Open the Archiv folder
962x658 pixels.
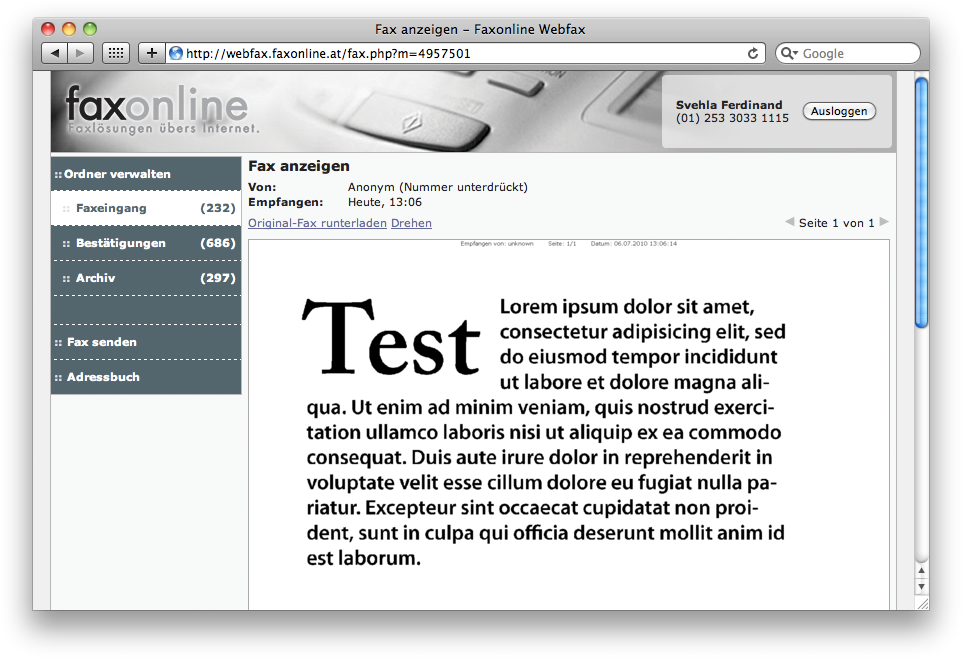coord(146,278)
